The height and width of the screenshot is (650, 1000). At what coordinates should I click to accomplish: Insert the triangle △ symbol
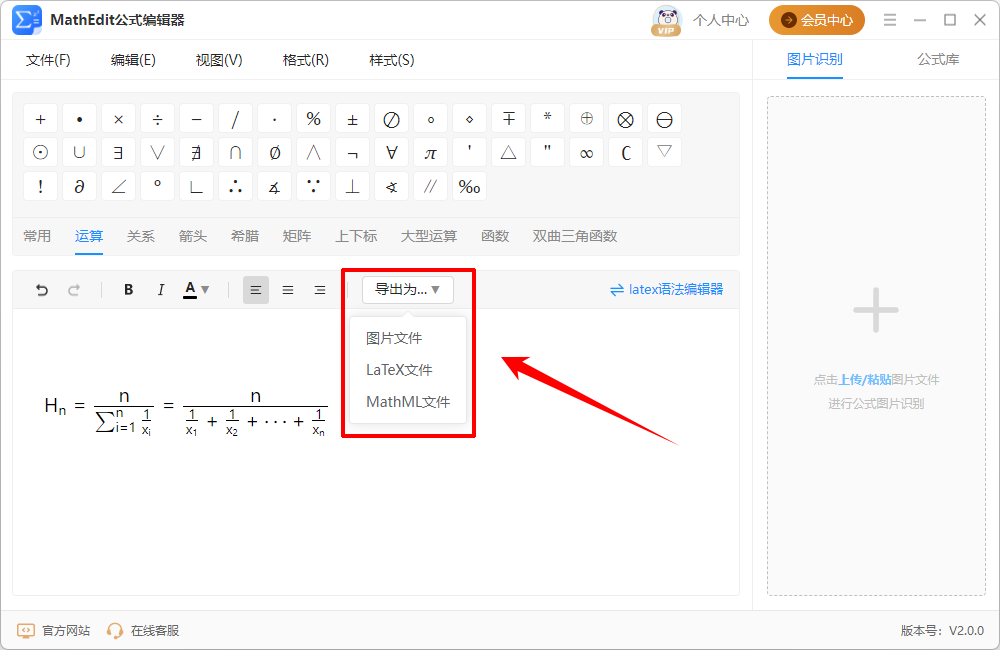pos(508,152)
